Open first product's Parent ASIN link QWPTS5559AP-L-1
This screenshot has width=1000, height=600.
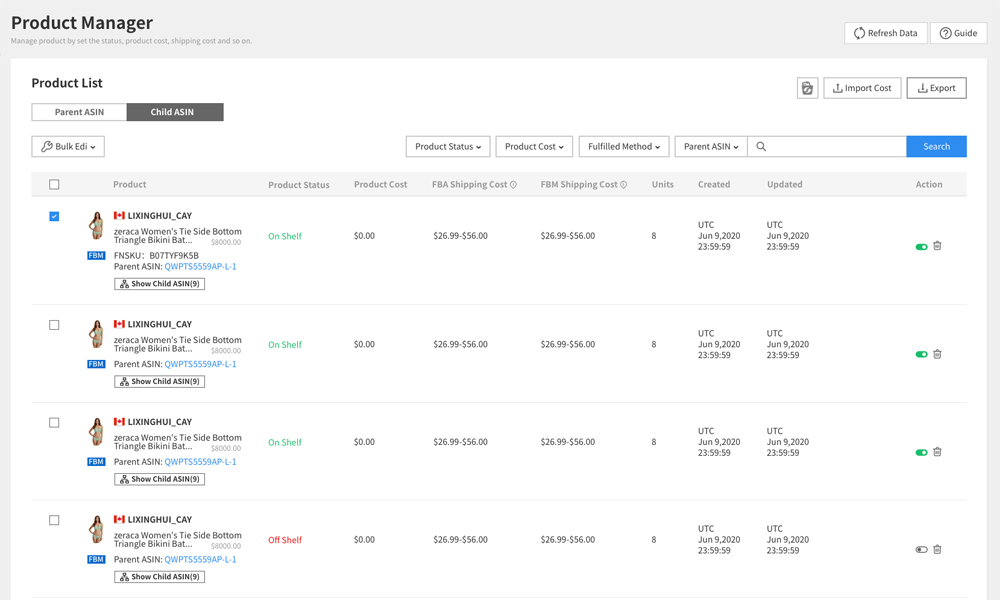(200, 267)
